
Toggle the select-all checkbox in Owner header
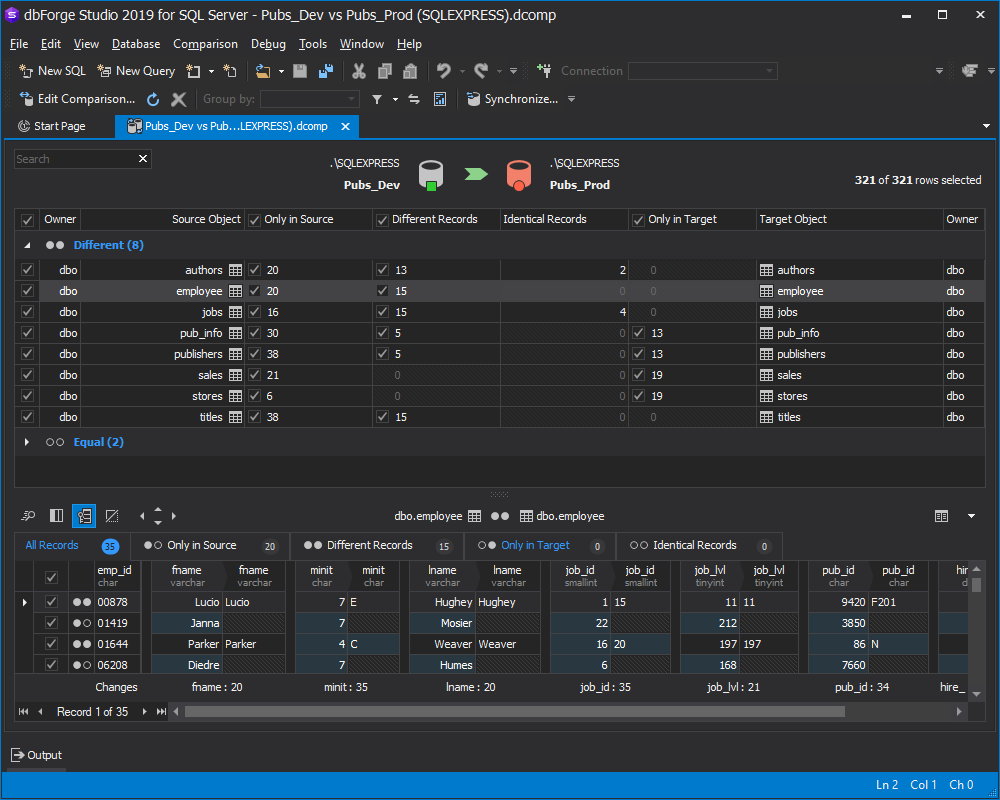tap(27, 220)
